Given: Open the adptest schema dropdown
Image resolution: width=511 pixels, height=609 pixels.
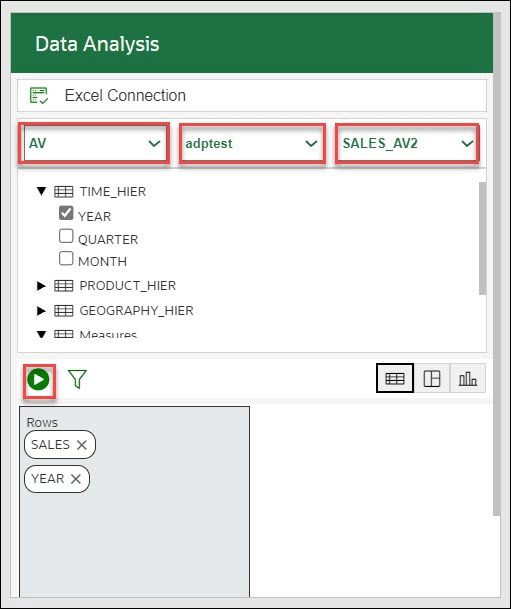Looking at the screenshot, I should coord(252,143).
